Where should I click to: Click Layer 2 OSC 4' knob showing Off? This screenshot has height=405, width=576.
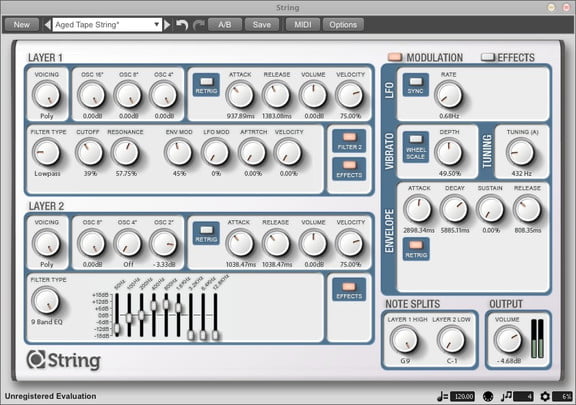coord(128,243)
